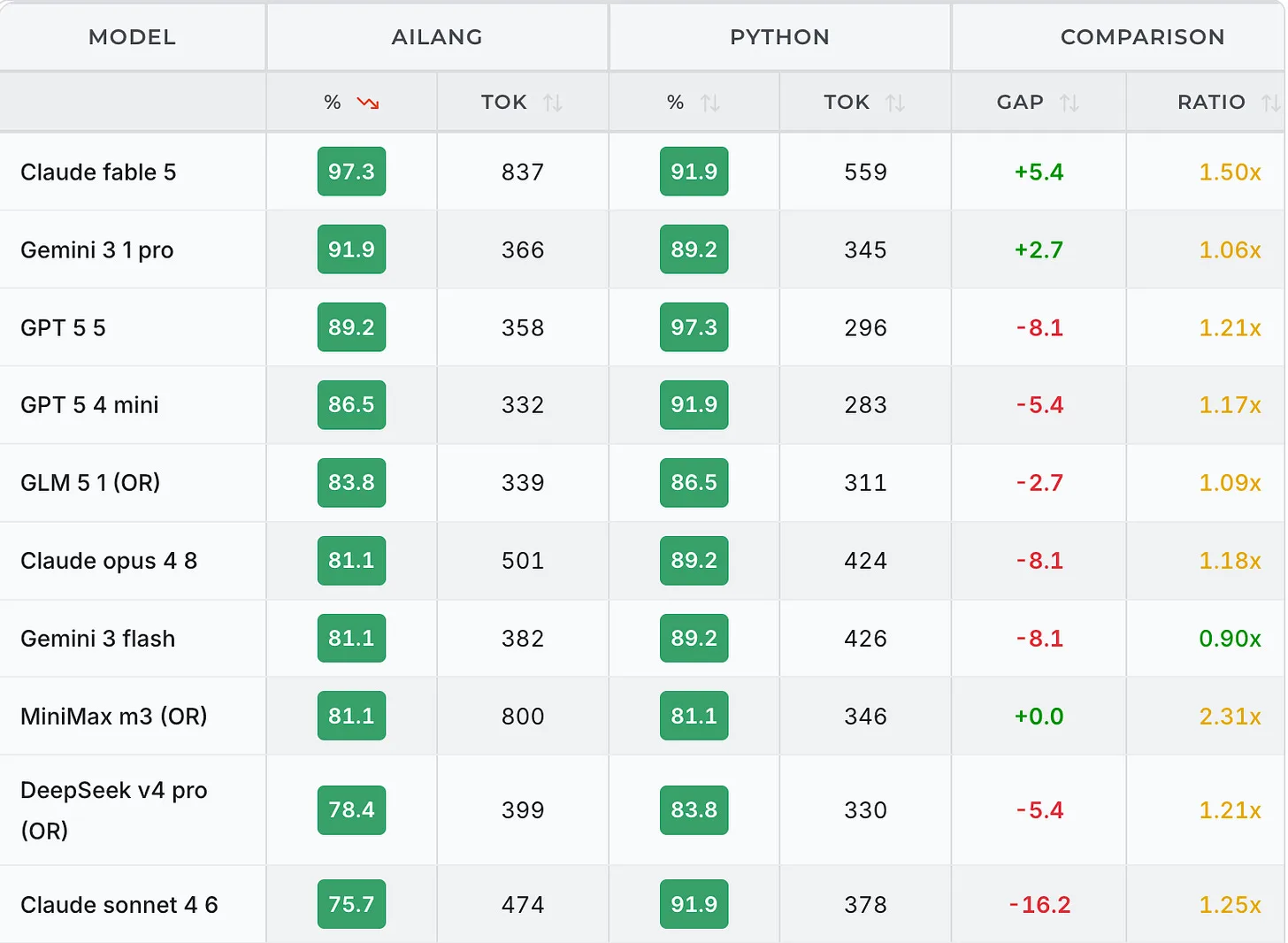Click AILANG token count 837
The image size is (1288, 943).
click(x=523, y=172)
